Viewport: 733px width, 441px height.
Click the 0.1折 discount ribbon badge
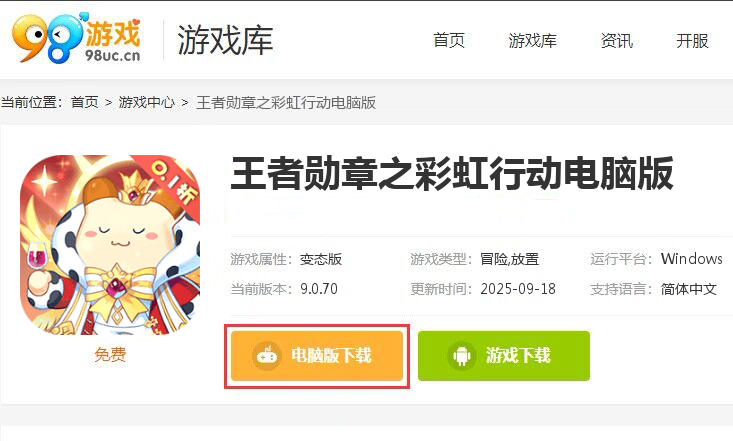pyautogui.click(x=174, y=182)
